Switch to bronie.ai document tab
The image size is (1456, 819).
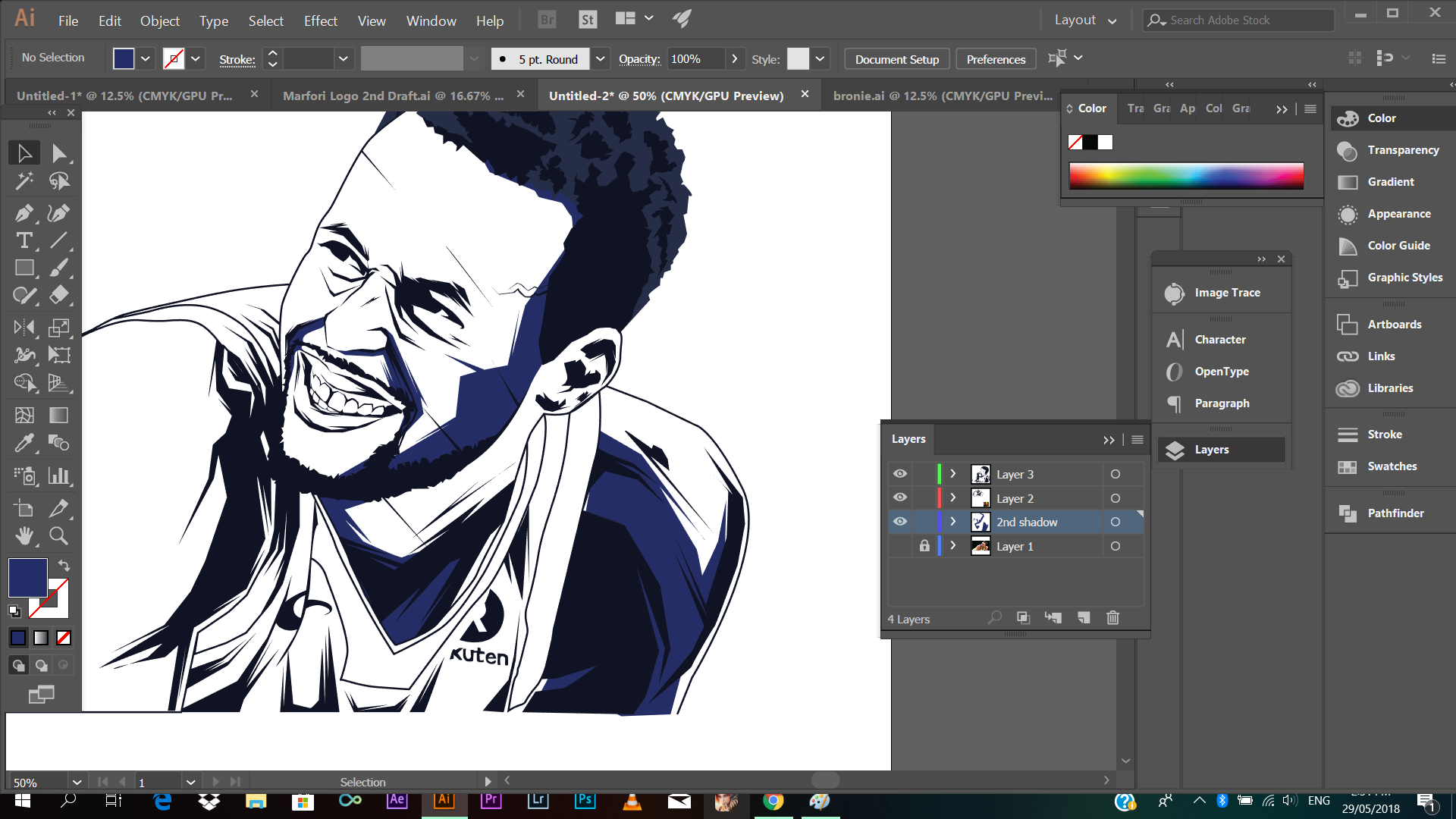(x=943, y=96)
